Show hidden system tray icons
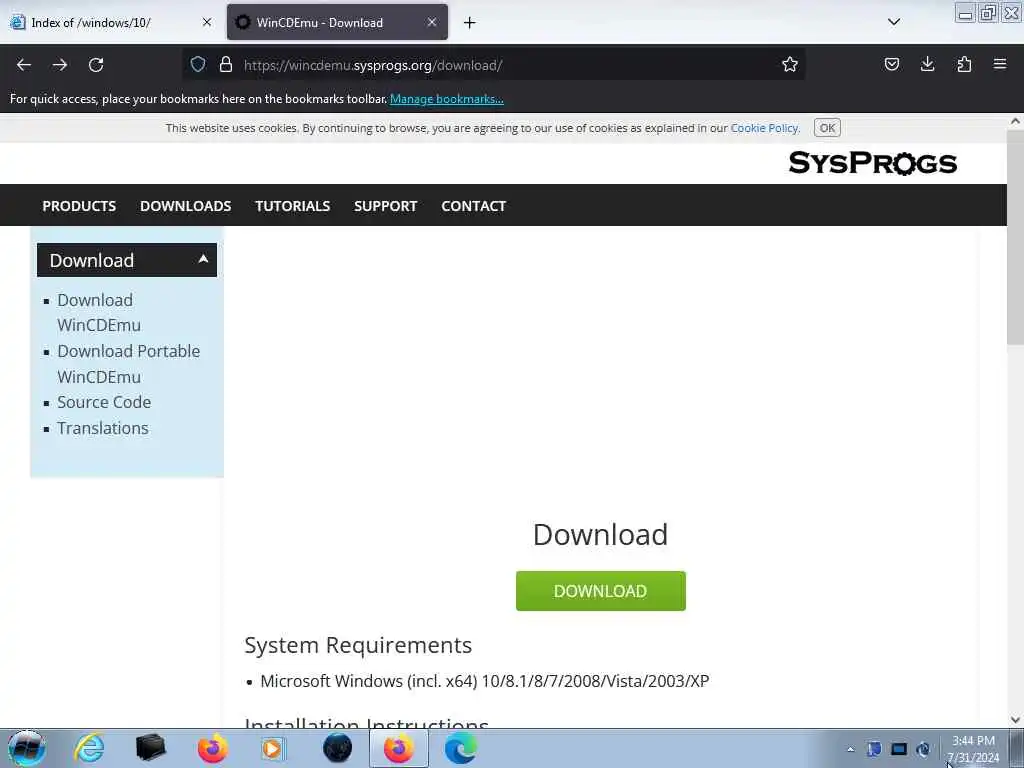Screen dimensions: 1024x768 pos(850,750)
